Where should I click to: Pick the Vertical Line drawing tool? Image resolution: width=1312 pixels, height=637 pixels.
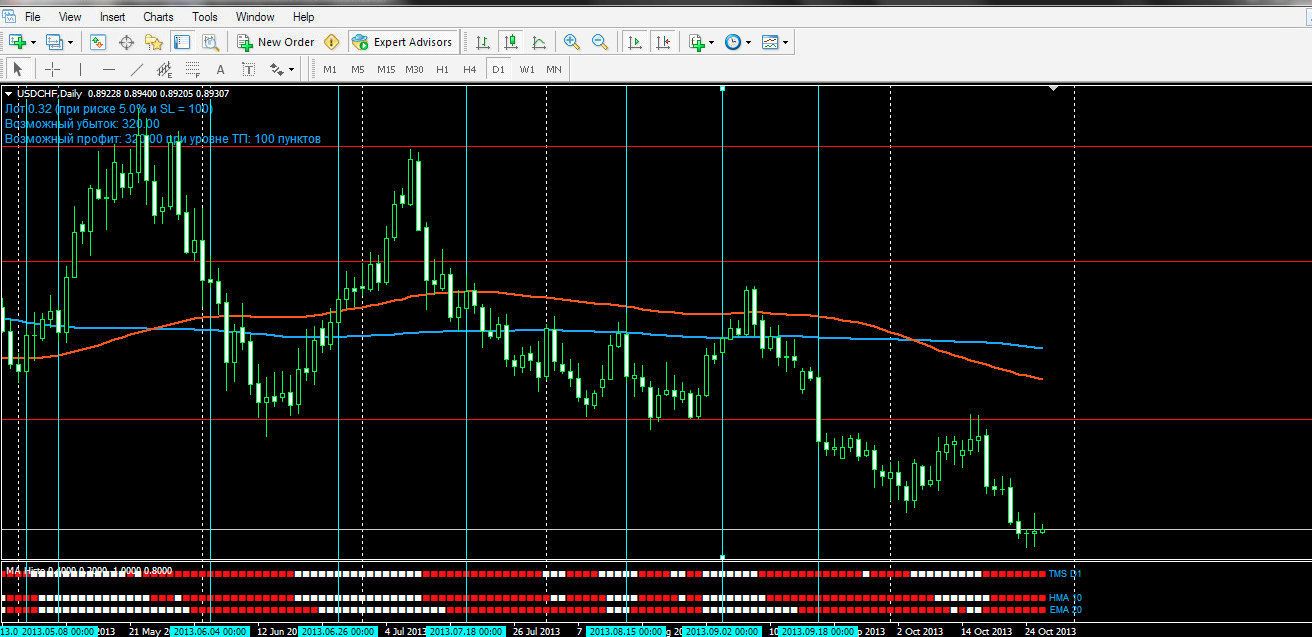(81, 69)
